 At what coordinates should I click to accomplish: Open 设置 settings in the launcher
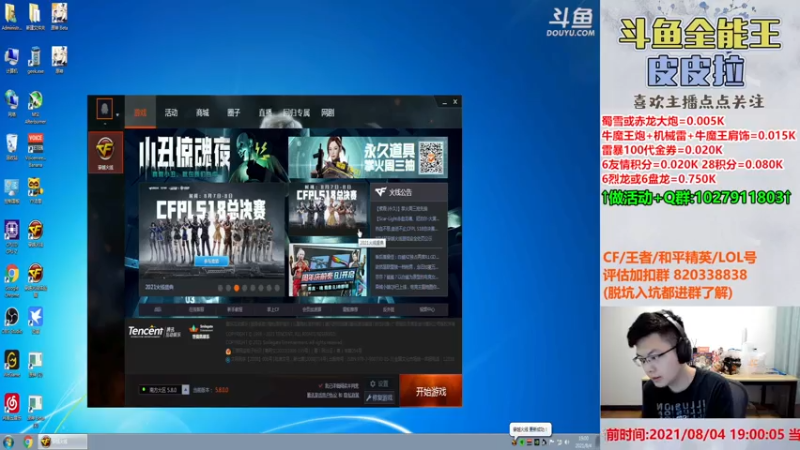(x=380, y=384)
